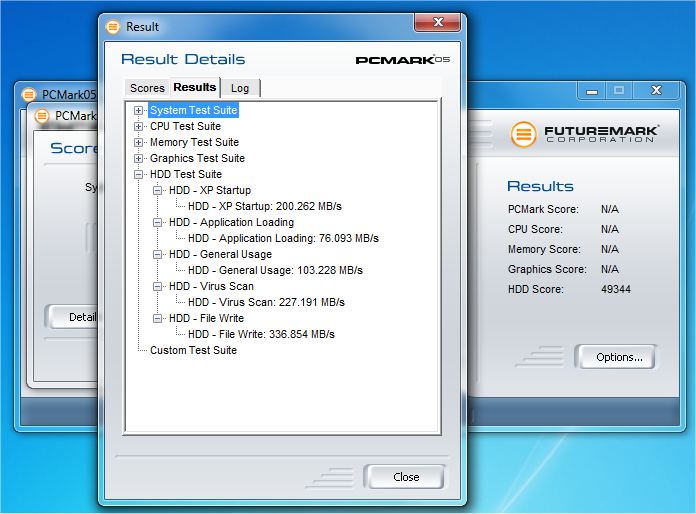
Task: Select Memory Test Suite row
Action: (194, 142)
